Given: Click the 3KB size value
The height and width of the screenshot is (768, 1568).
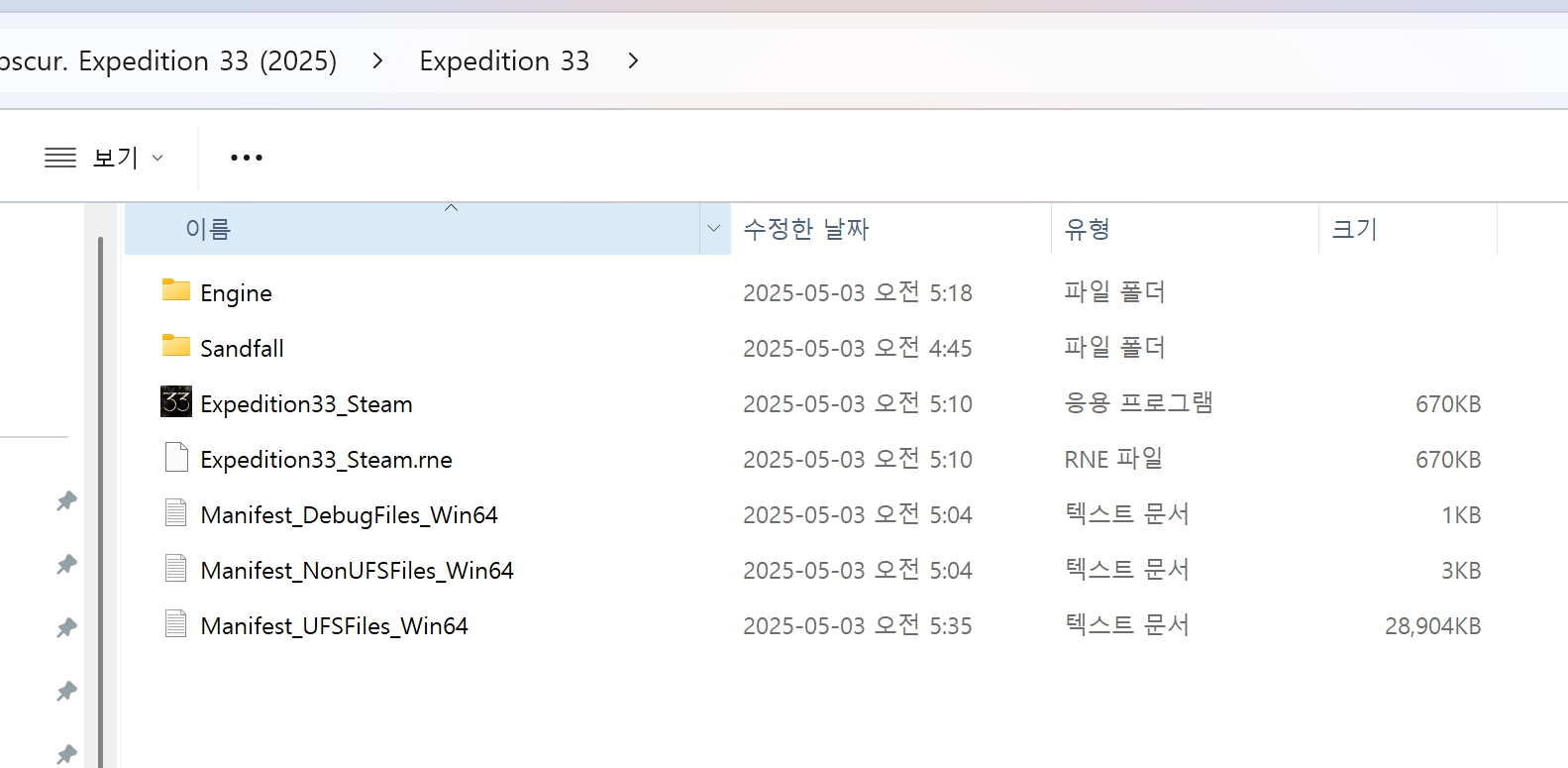Looking at the screenshot, I should (x=1461, y=571).
